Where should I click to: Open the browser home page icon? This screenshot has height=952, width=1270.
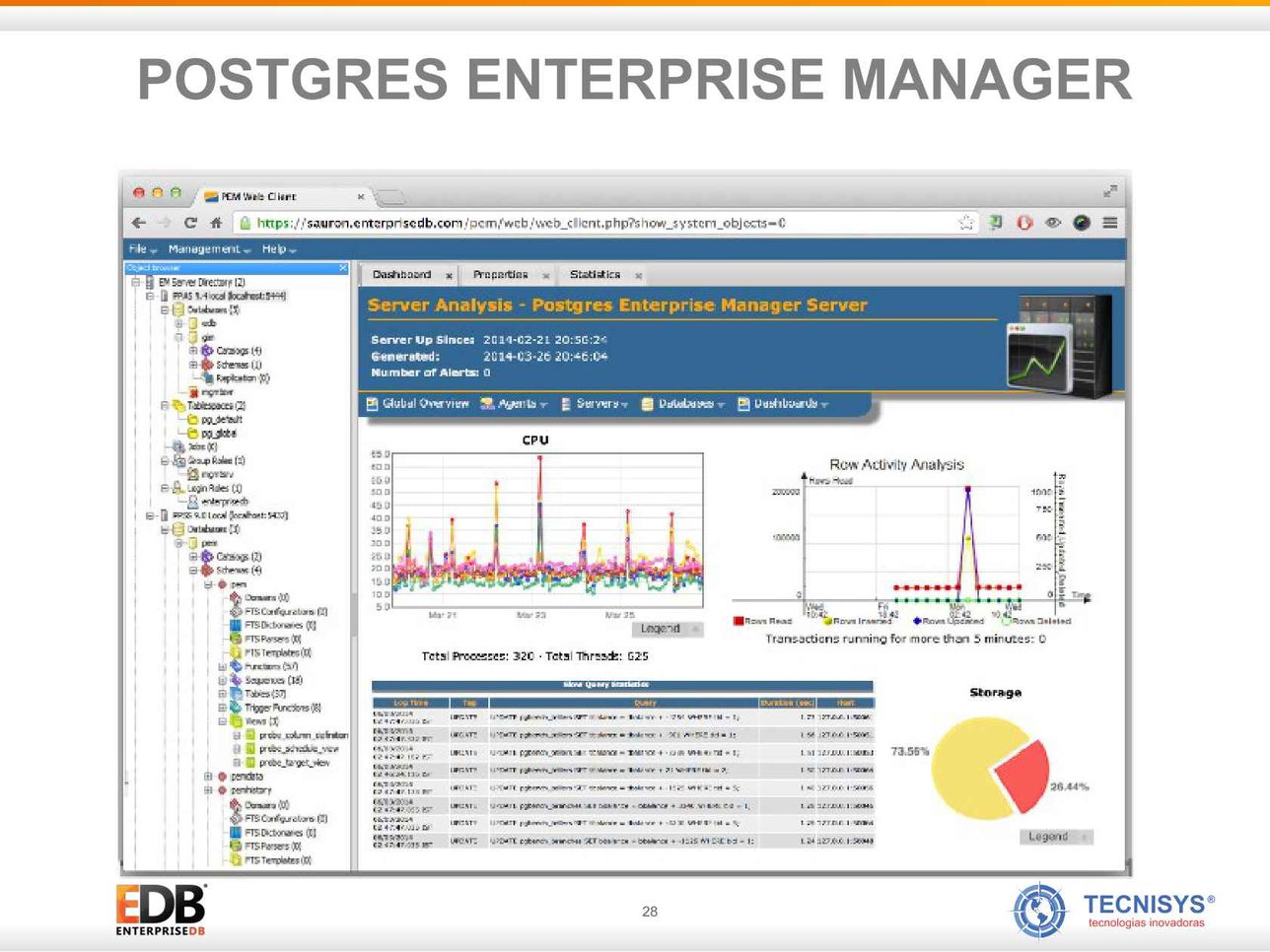click(x=216, y=223)
